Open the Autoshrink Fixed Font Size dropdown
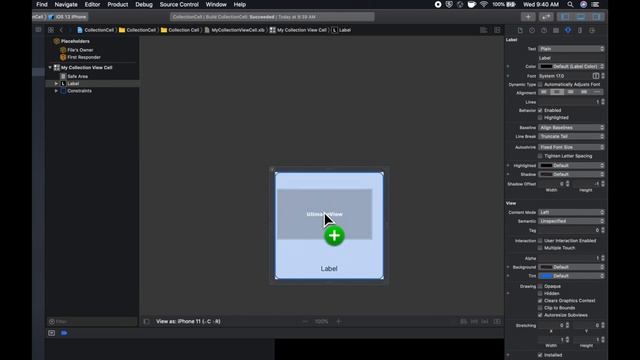The image size is (640, 360). (x=571, y=147)
